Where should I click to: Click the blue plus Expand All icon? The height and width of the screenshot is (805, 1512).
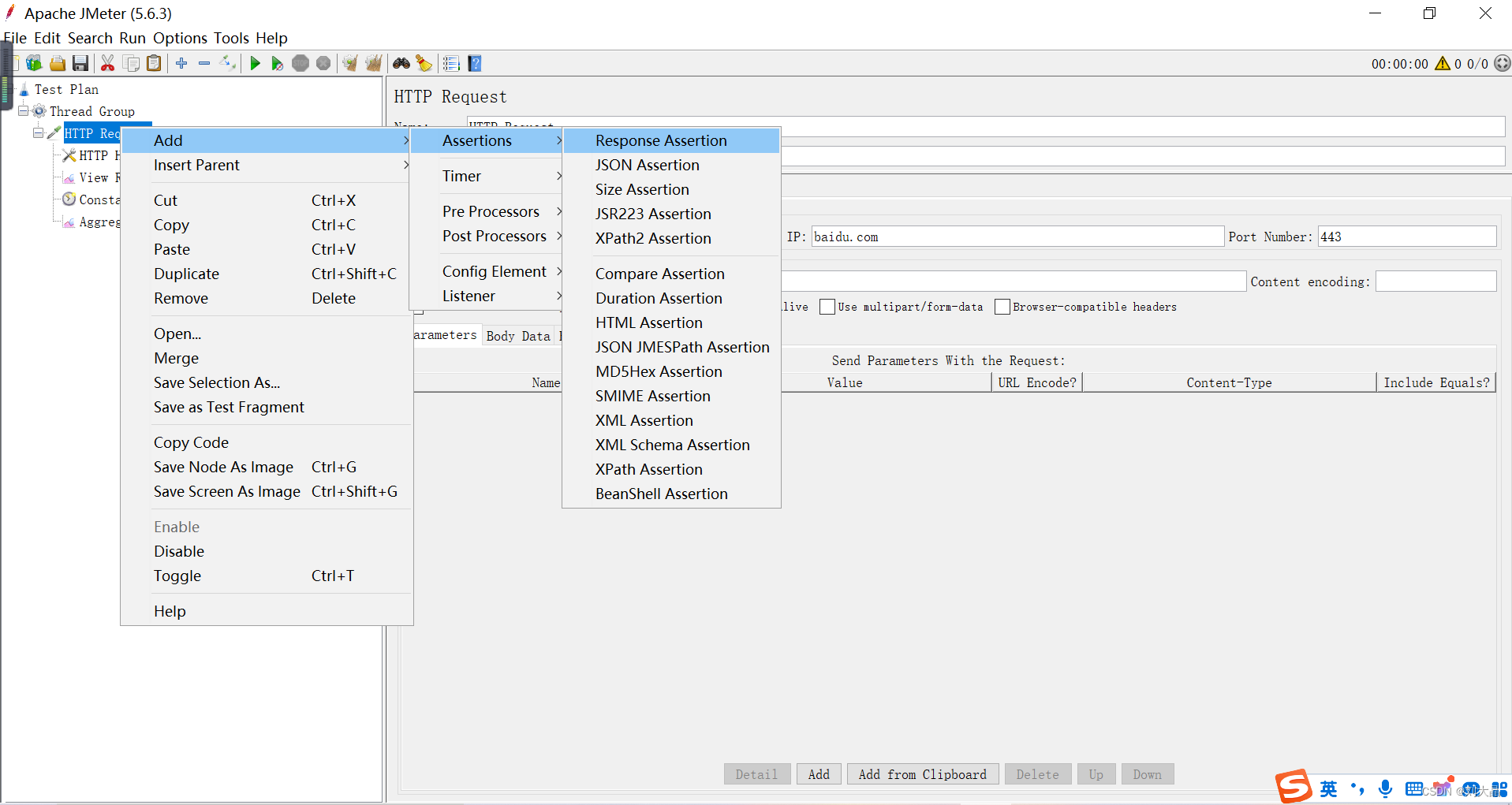click(181, 64)
